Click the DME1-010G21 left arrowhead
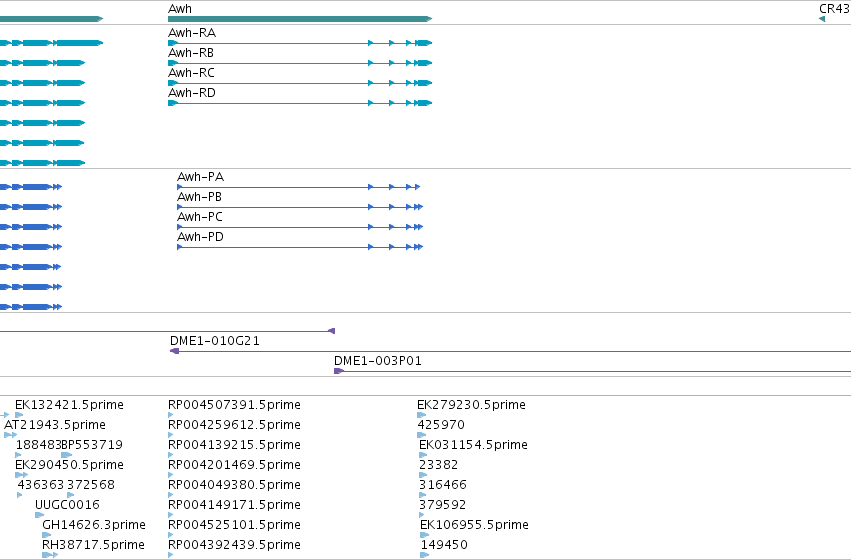 175,351
